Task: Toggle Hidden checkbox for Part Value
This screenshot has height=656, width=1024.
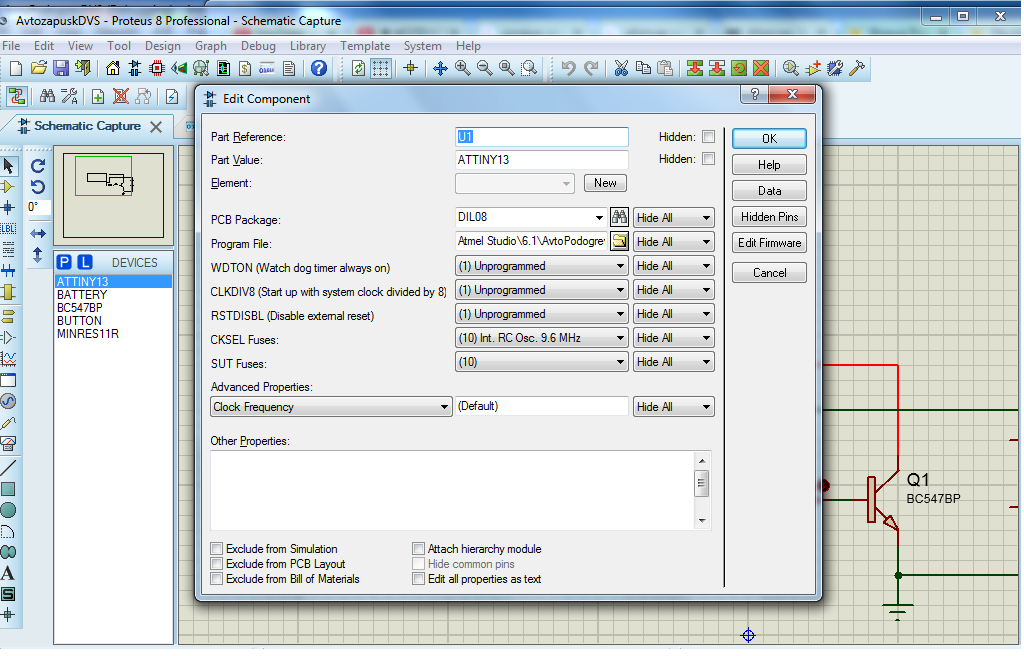Action: [709, 159]
